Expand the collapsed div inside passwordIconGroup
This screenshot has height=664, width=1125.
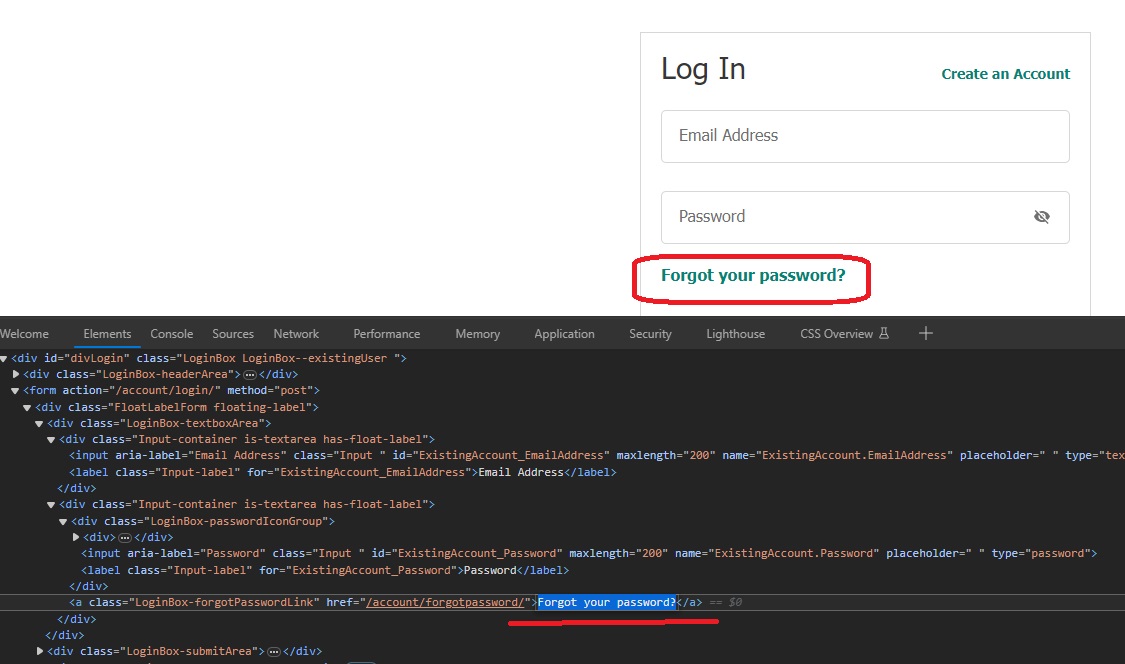click(76, 537)
